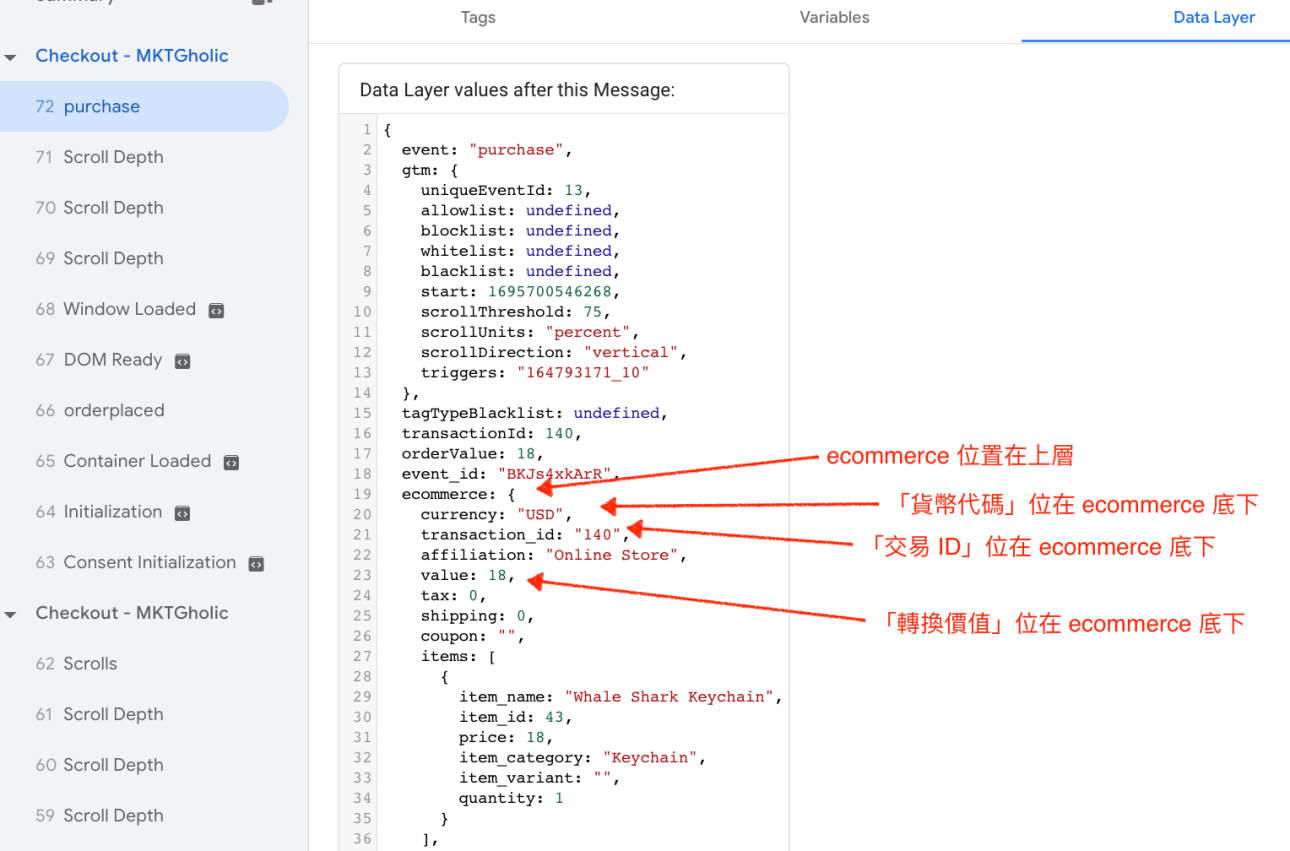Image resolution: width=1290 pixels, height=851 pixels.
Task: Open the first Checkout - MKTGholic page heading
Action: point(132,56)
